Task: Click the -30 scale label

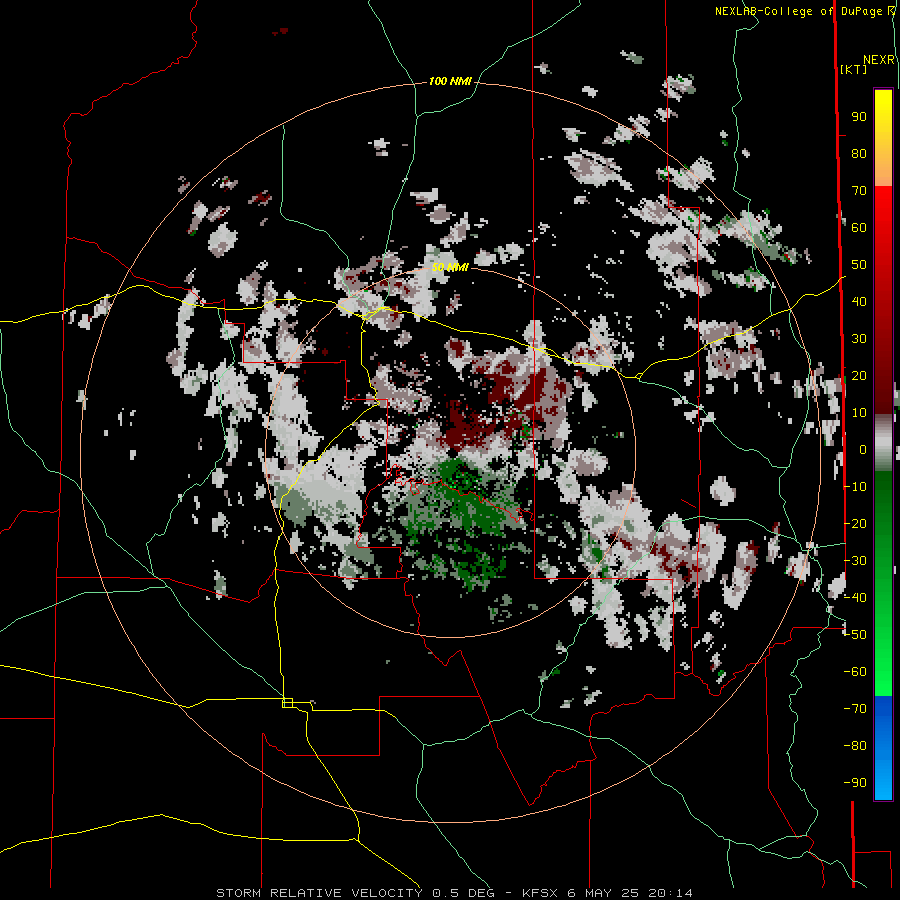Action: click(855, 561)
